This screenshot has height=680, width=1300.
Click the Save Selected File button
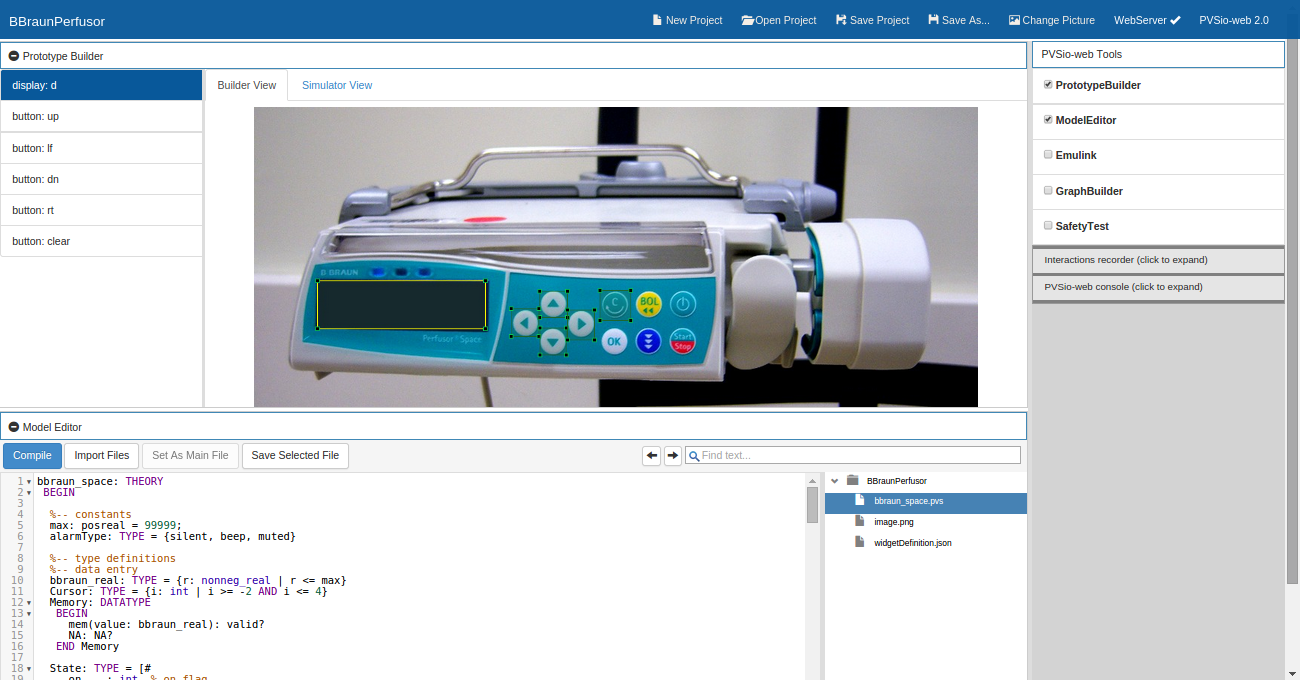pos(295,456)
